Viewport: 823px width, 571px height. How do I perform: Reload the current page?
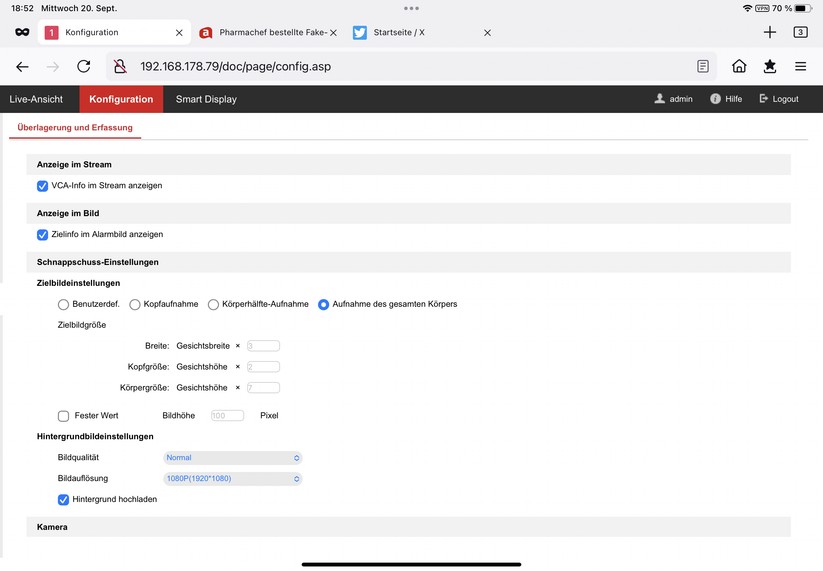tap(84, 66)
